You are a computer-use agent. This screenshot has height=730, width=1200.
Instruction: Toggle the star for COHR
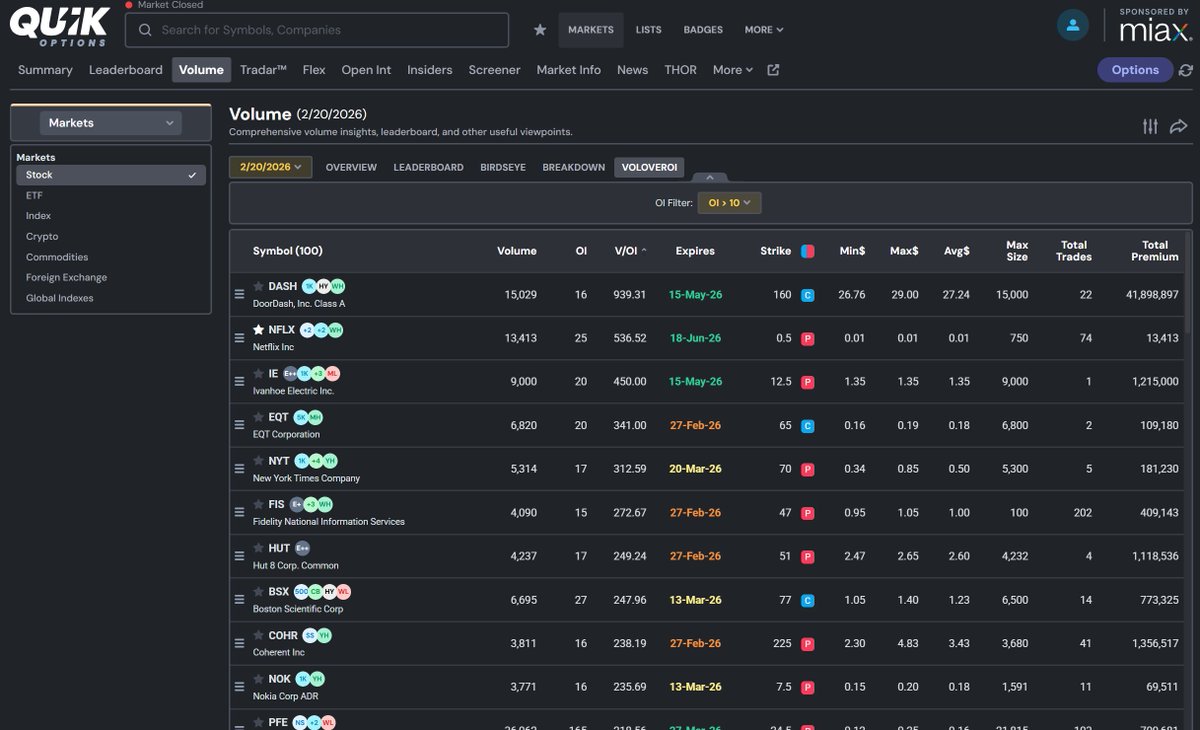coord(258,635)
